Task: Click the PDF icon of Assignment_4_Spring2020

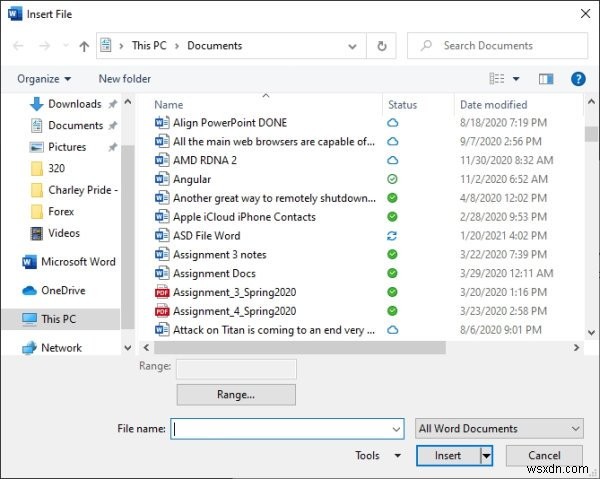Action: pyautogui.click(x=162, y=311)
